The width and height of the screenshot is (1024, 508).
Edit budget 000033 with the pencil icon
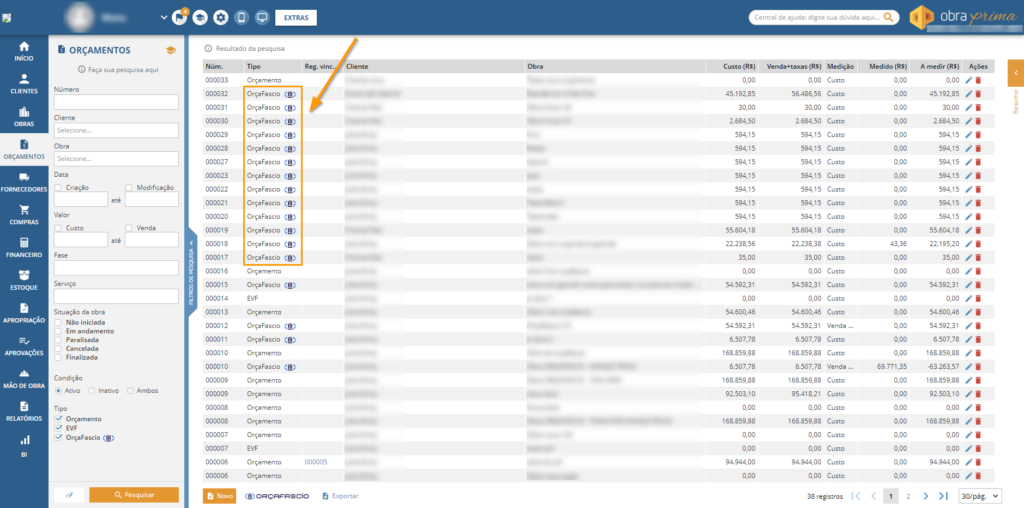point(968,80)
